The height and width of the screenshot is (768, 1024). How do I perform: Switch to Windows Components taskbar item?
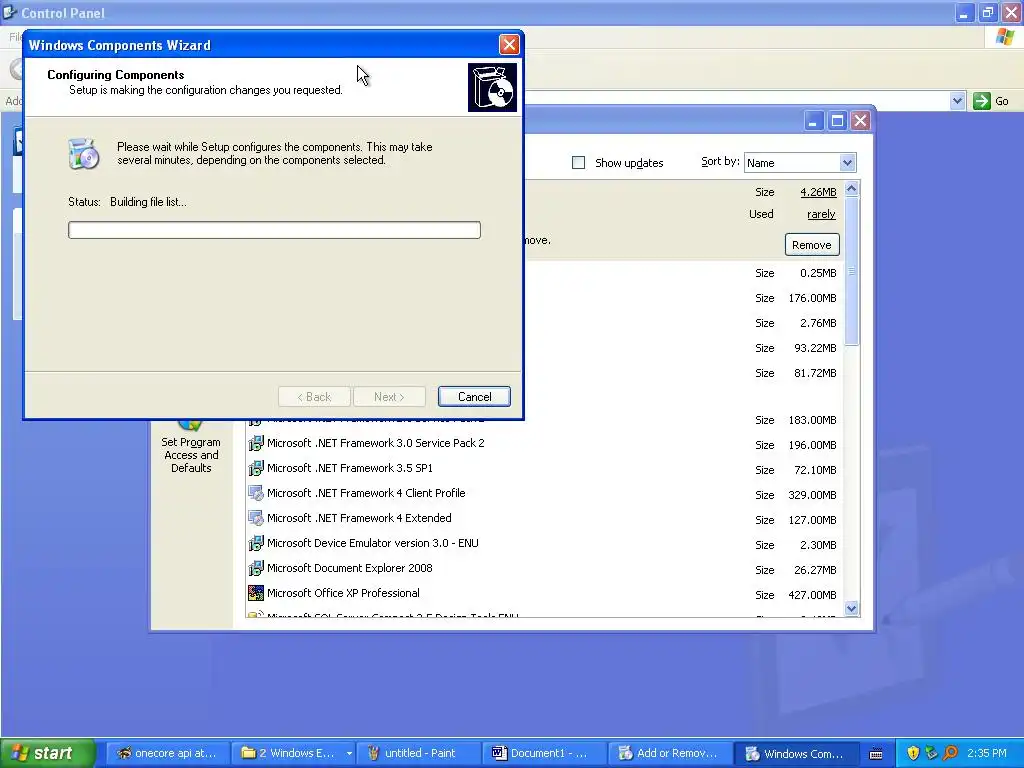click(x=796, y=754)
